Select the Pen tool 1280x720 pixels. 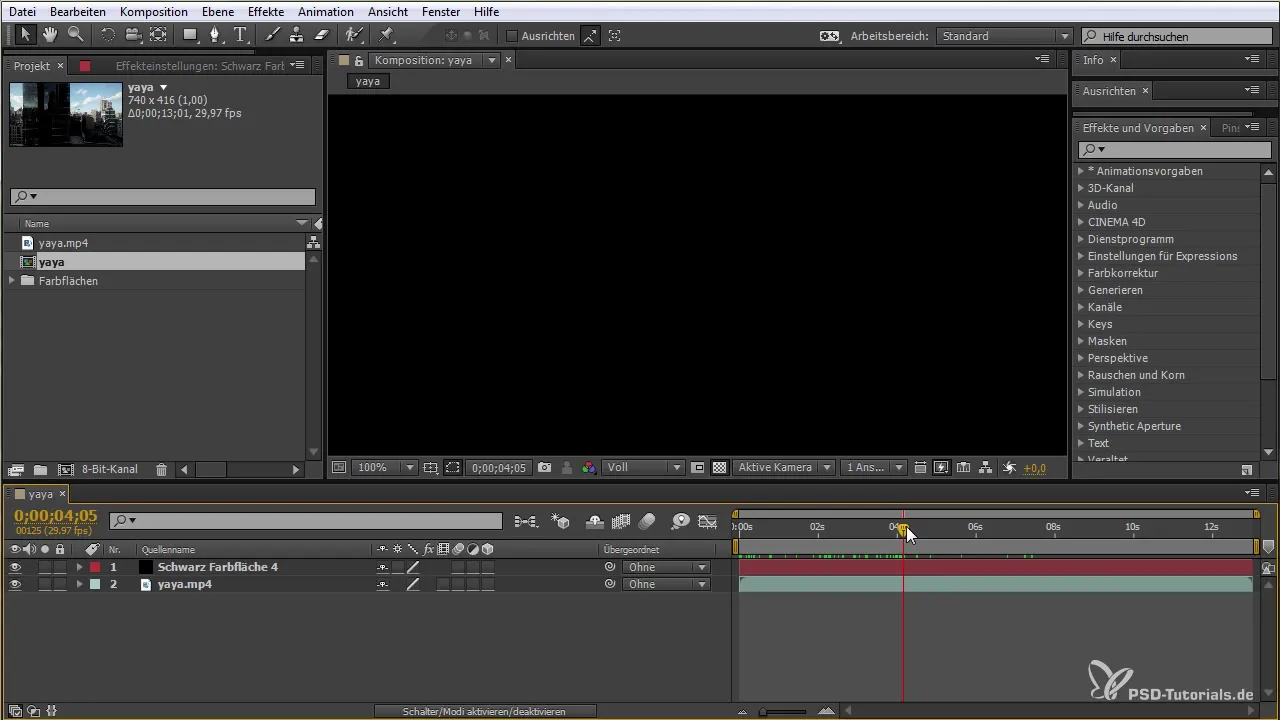point(215,35)
